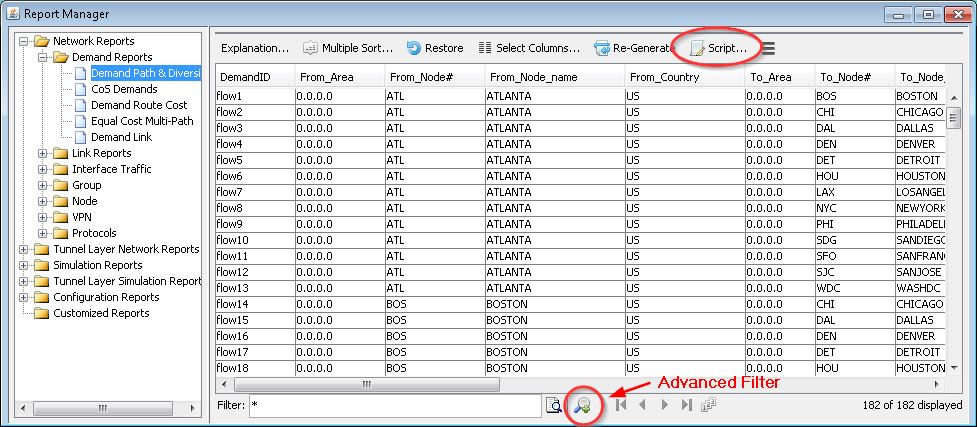Open Select Columns dialog

click(530, 48)
